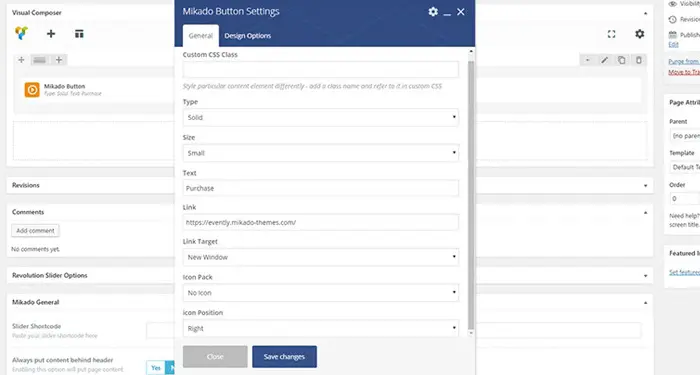The width and height of the screenshot is (700, 375).
Task: Add column with the row's second plus icon
Action: [x=58, y=60]
